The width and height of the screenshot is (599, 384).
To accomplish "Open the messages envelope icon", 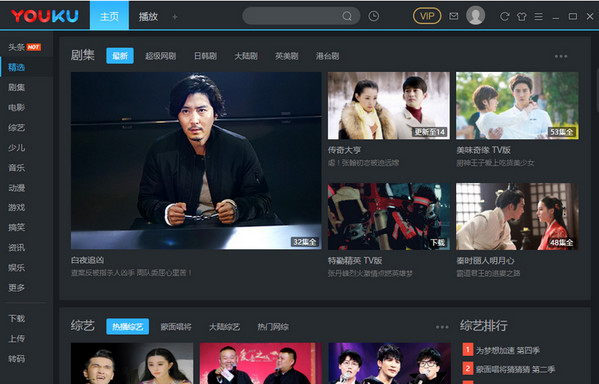I will 453,16.
